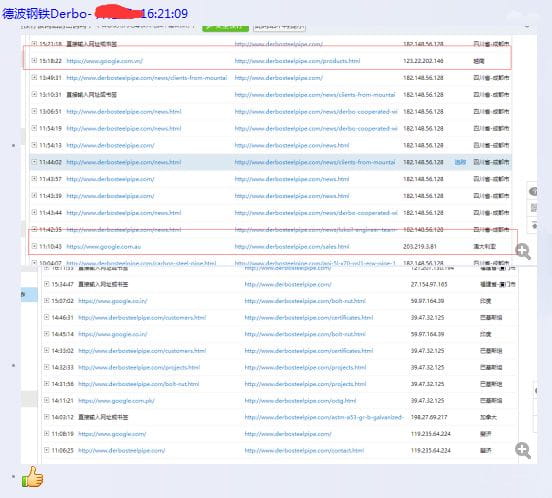The width and height of the screenshot is (552, 498).
Task: Click the small blue link beside IP at 11:44:02
Action: point(460,162)
